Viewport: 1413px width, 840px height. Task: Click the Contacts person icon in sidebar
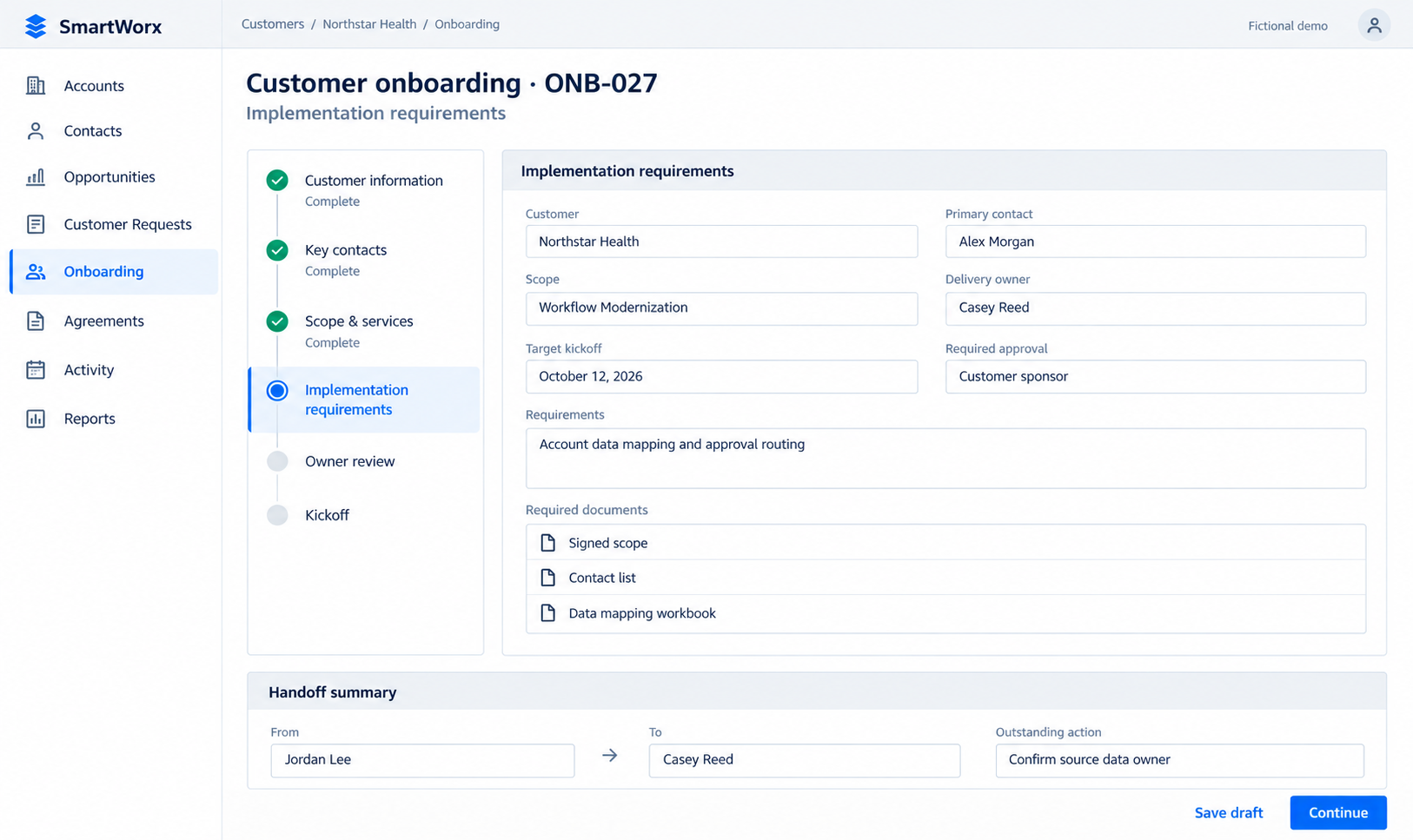pos(36,131)
